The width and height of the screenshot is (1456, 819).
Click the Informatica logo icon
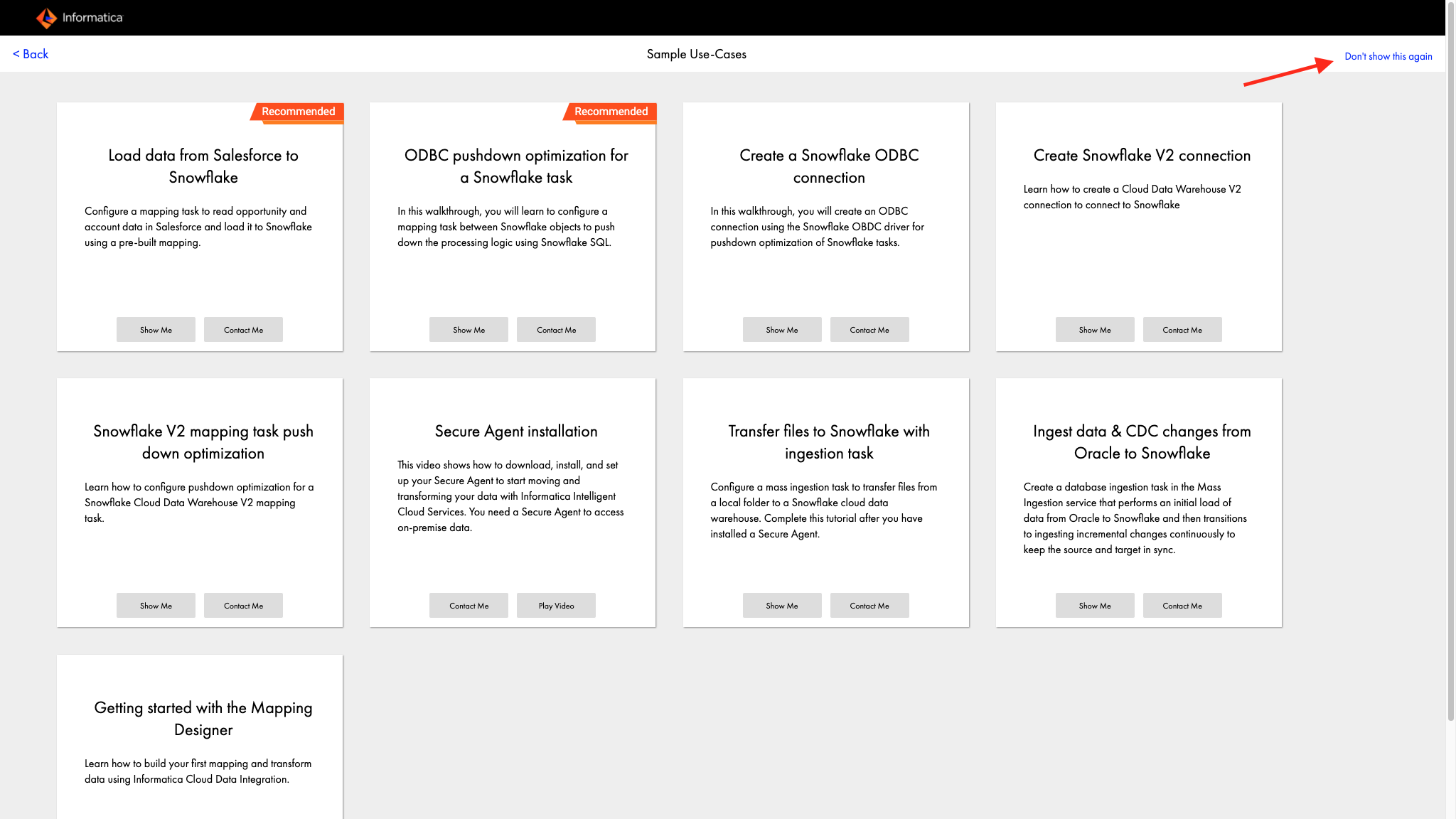tap(46, 18)
